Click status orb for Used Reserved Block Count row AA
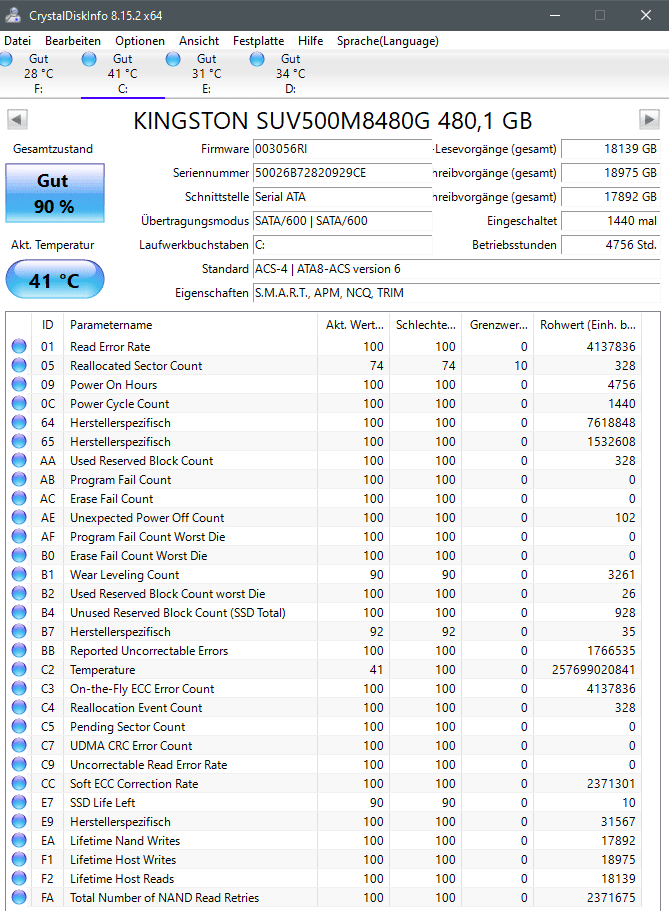This screenshot has height=911, width=669. pos(19,460)
